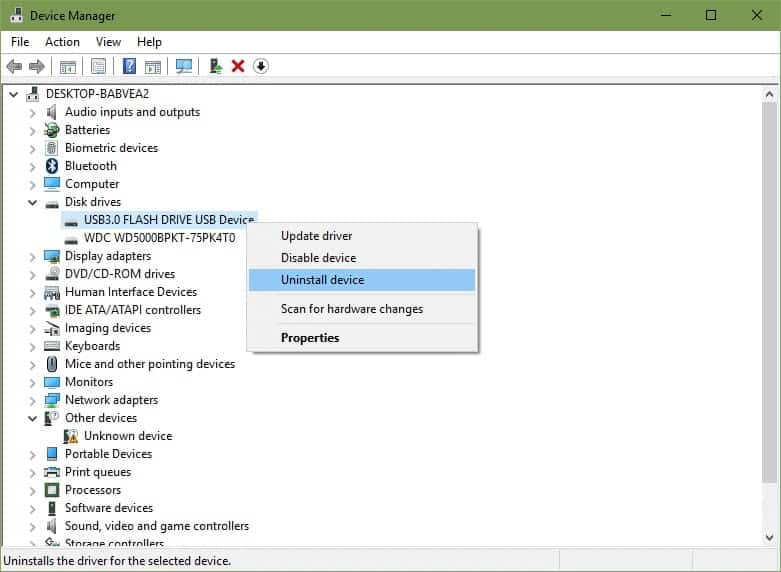The height and width of the screenshot is (572, 781).
Task: Select USB3.0 FLASH DRIVE USB Device
Action: 169,220
